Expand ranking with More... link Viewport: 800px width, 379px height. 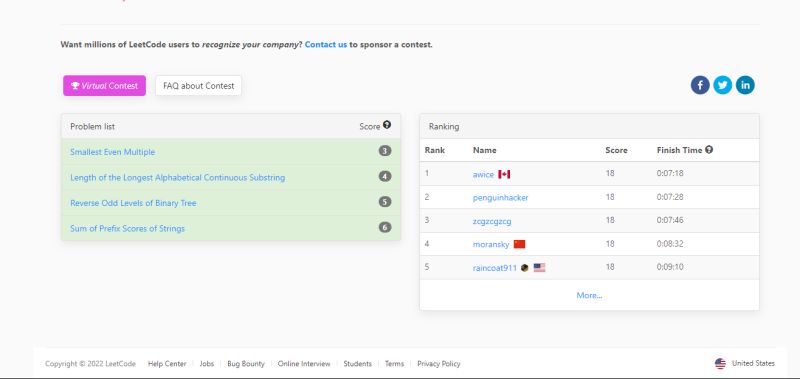coord(589,295)
